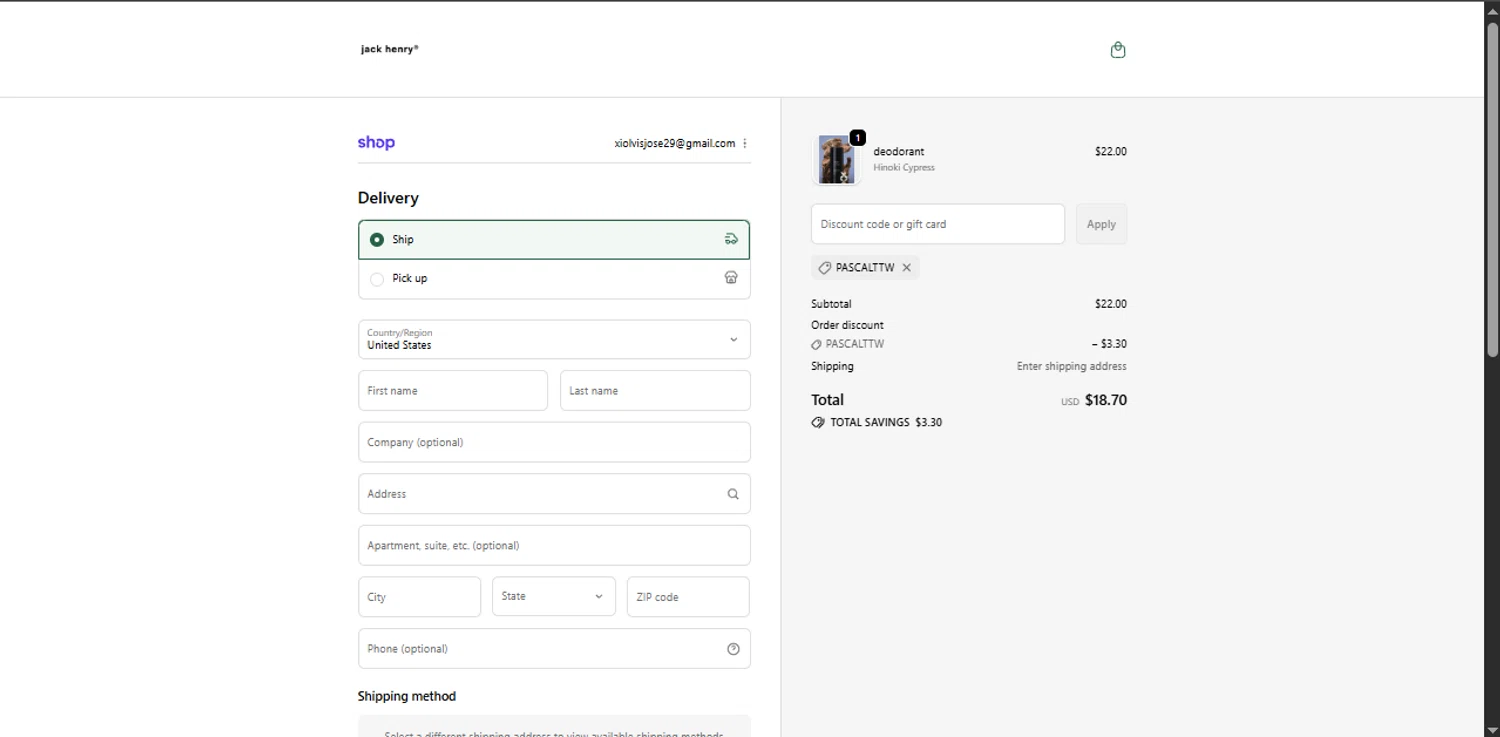Click the Enter shipping address text

point(1072,366)
